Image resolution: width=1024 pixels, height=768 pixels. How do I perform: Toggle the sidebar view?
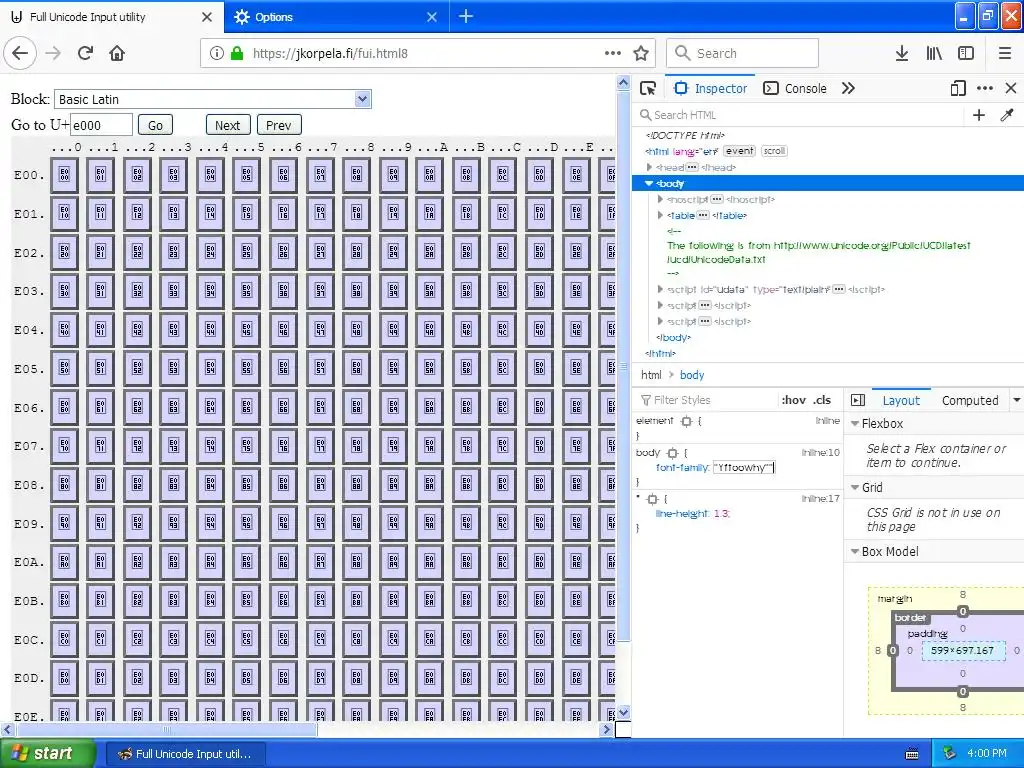966,54
